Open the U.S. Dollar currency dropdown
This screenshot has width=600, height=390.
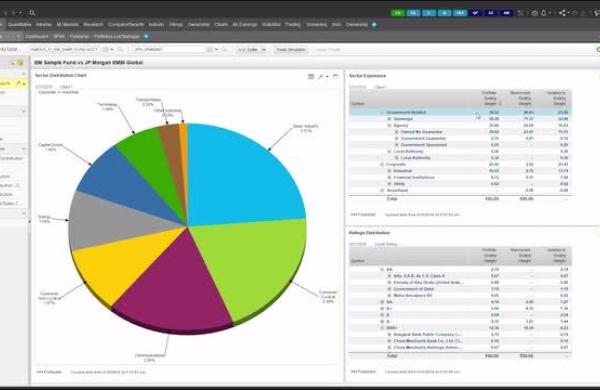[251, 49]
